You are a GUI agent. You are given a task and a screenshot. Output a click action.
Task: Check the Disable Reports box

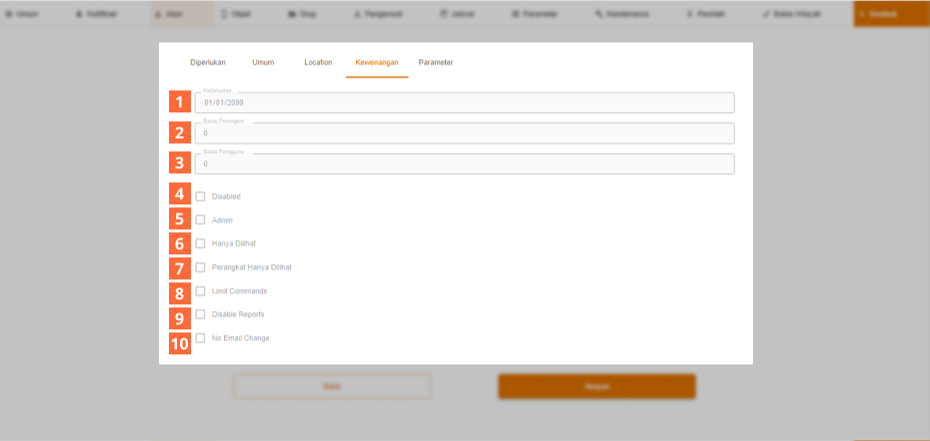click(201, 314)
